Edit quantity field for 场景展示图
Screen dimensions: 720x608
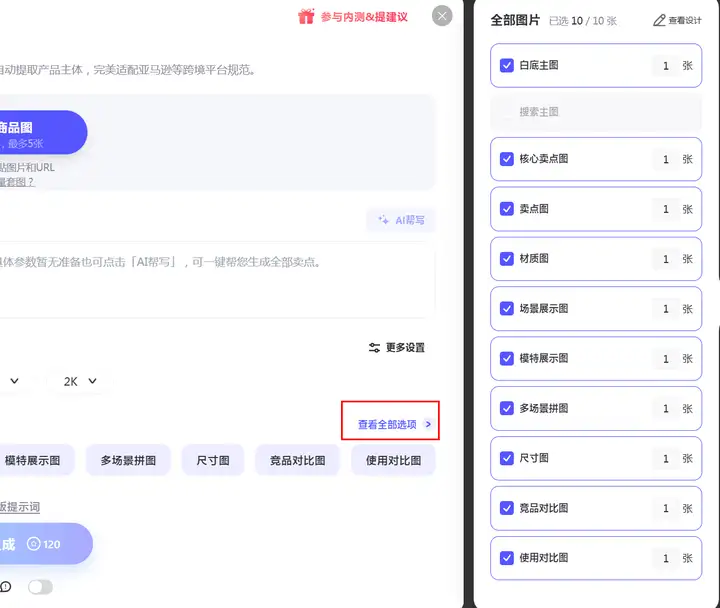666,309
